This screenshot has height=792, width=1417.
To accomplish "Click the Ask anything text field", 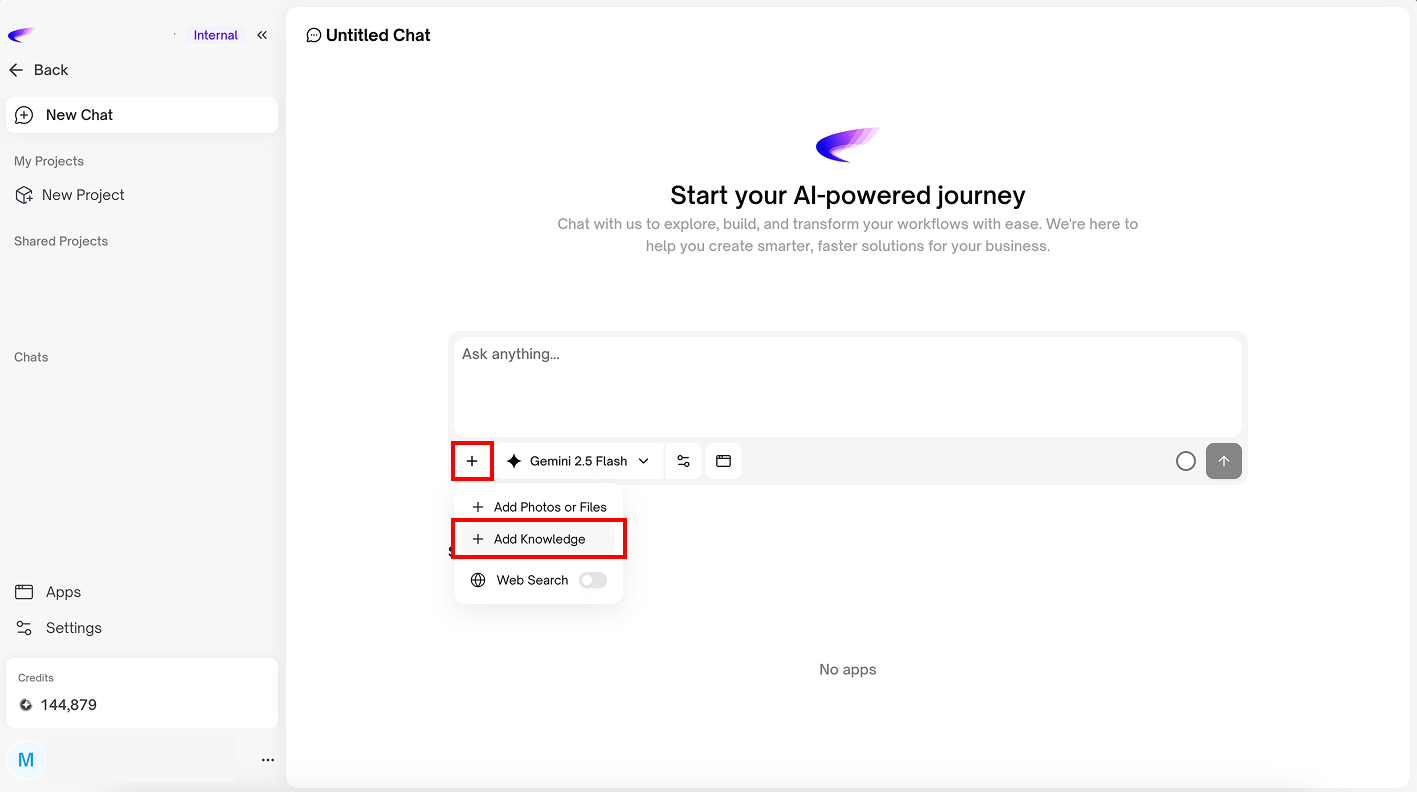I will point(847,385).
